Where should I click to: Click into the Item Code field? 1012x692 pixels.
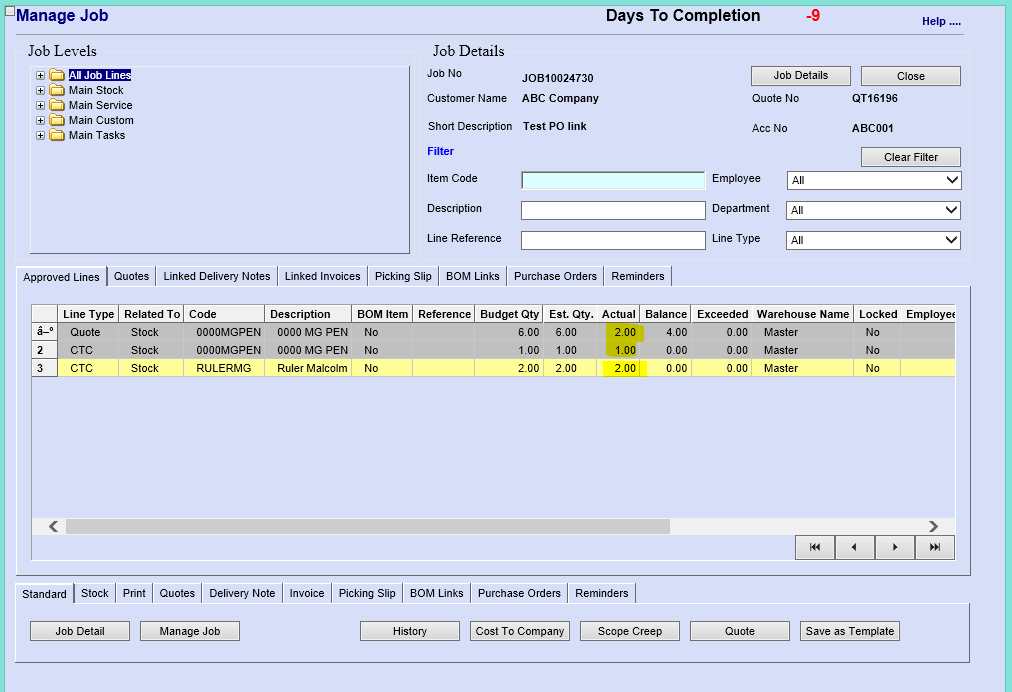(613, 180)
